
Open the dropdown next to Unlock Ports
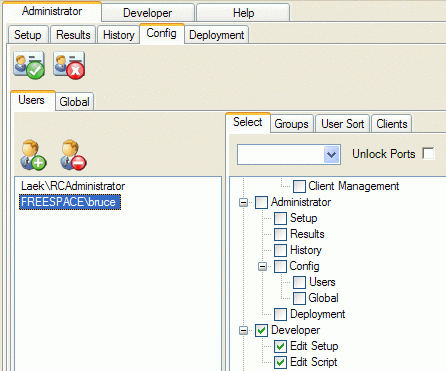(331, 155)
